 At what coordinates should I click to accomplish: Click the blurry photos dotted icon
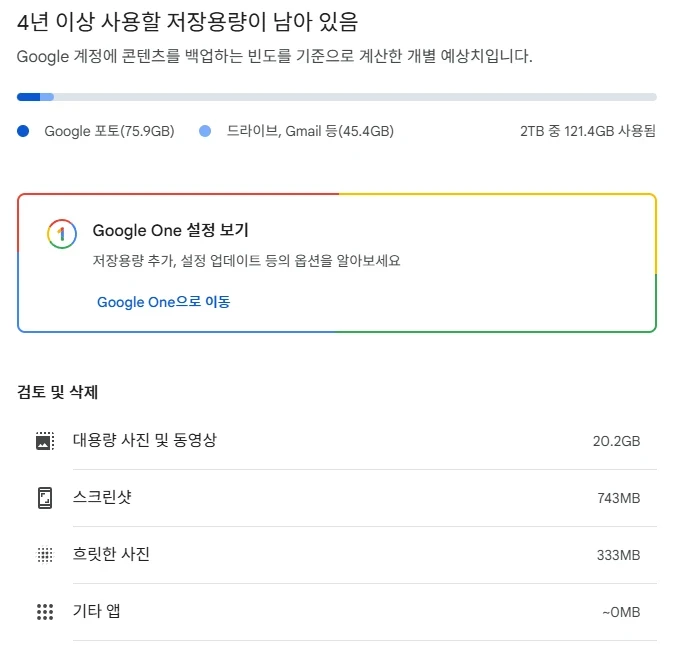44,555
